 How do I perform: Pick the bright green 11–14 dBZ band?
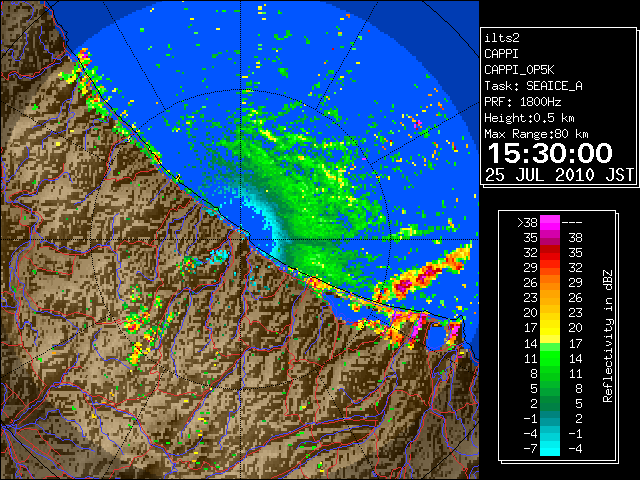550,358
